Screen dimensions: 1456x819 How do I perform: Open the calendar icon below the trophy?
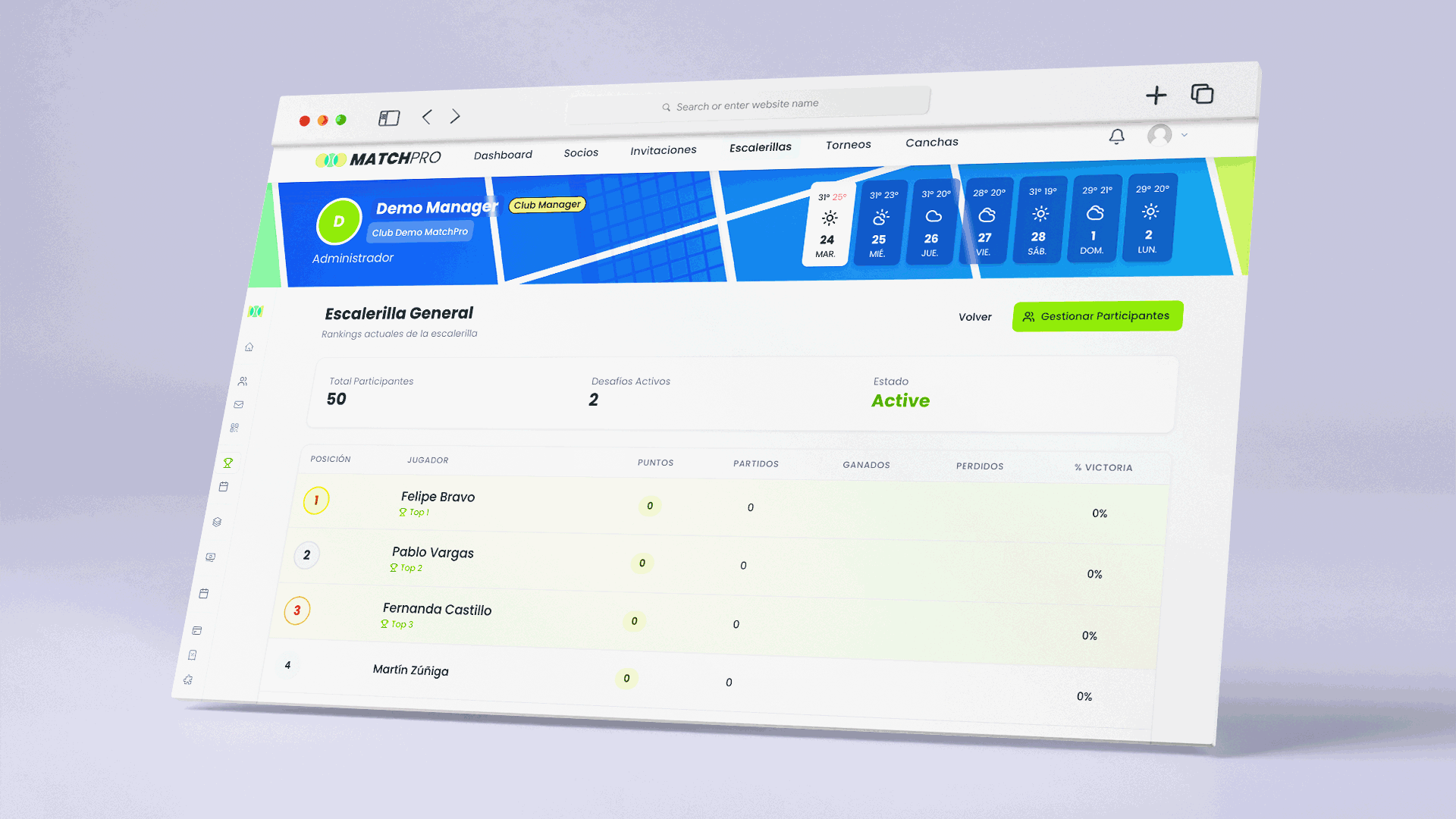[223, 487]
